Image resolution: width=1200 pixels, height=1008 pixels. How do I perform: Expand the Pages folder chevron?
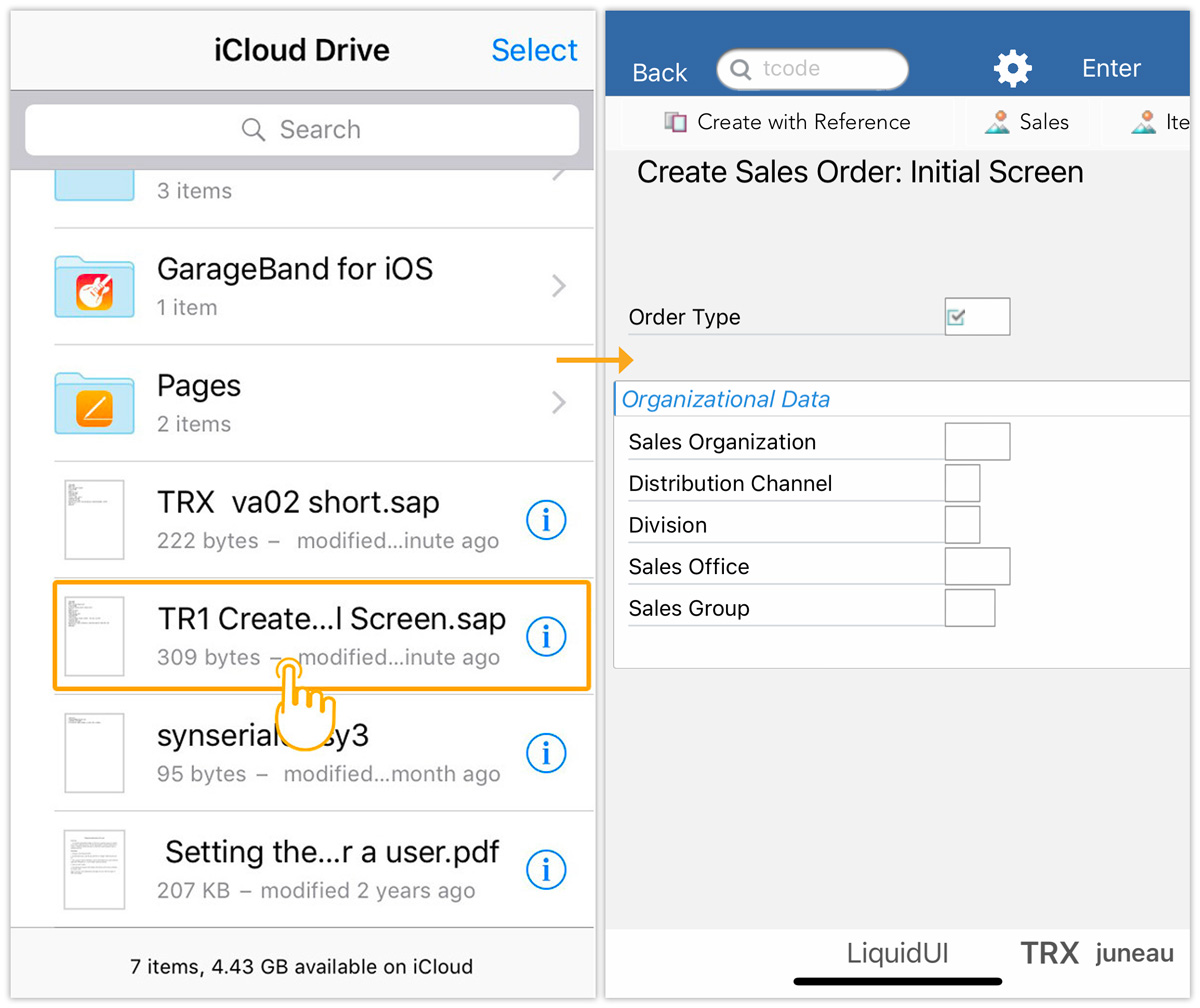click(559, 403)
